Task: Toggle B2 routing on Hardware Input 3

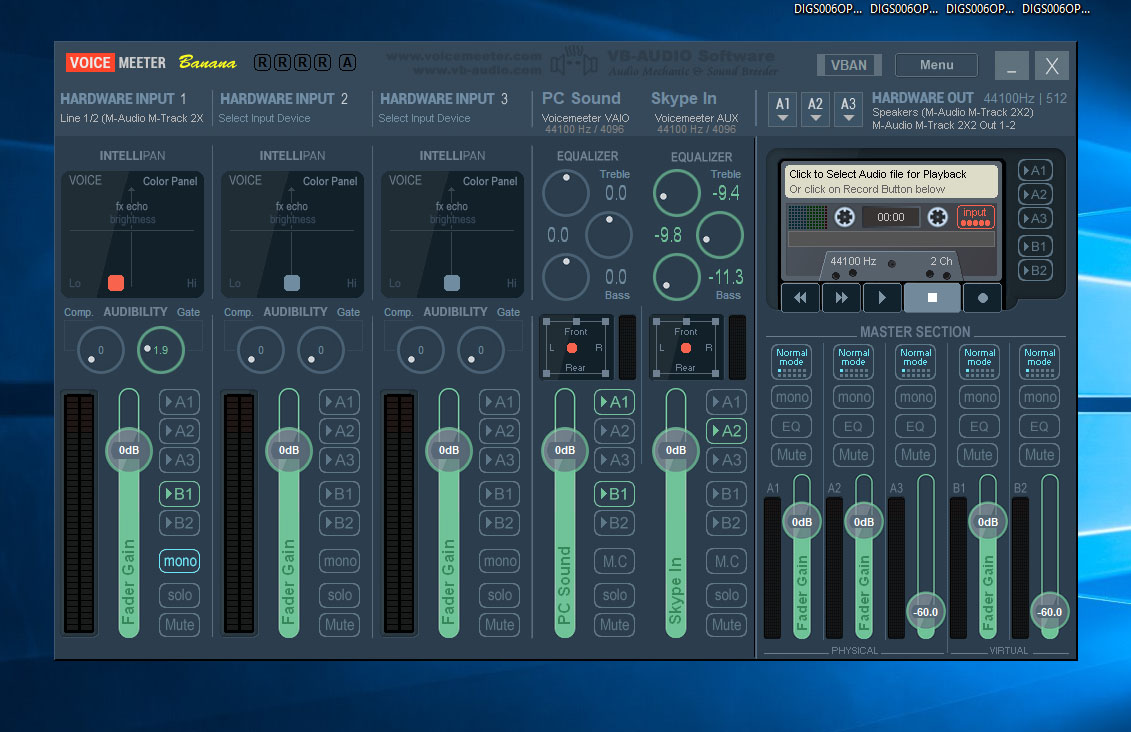Action: pos(499,523)
